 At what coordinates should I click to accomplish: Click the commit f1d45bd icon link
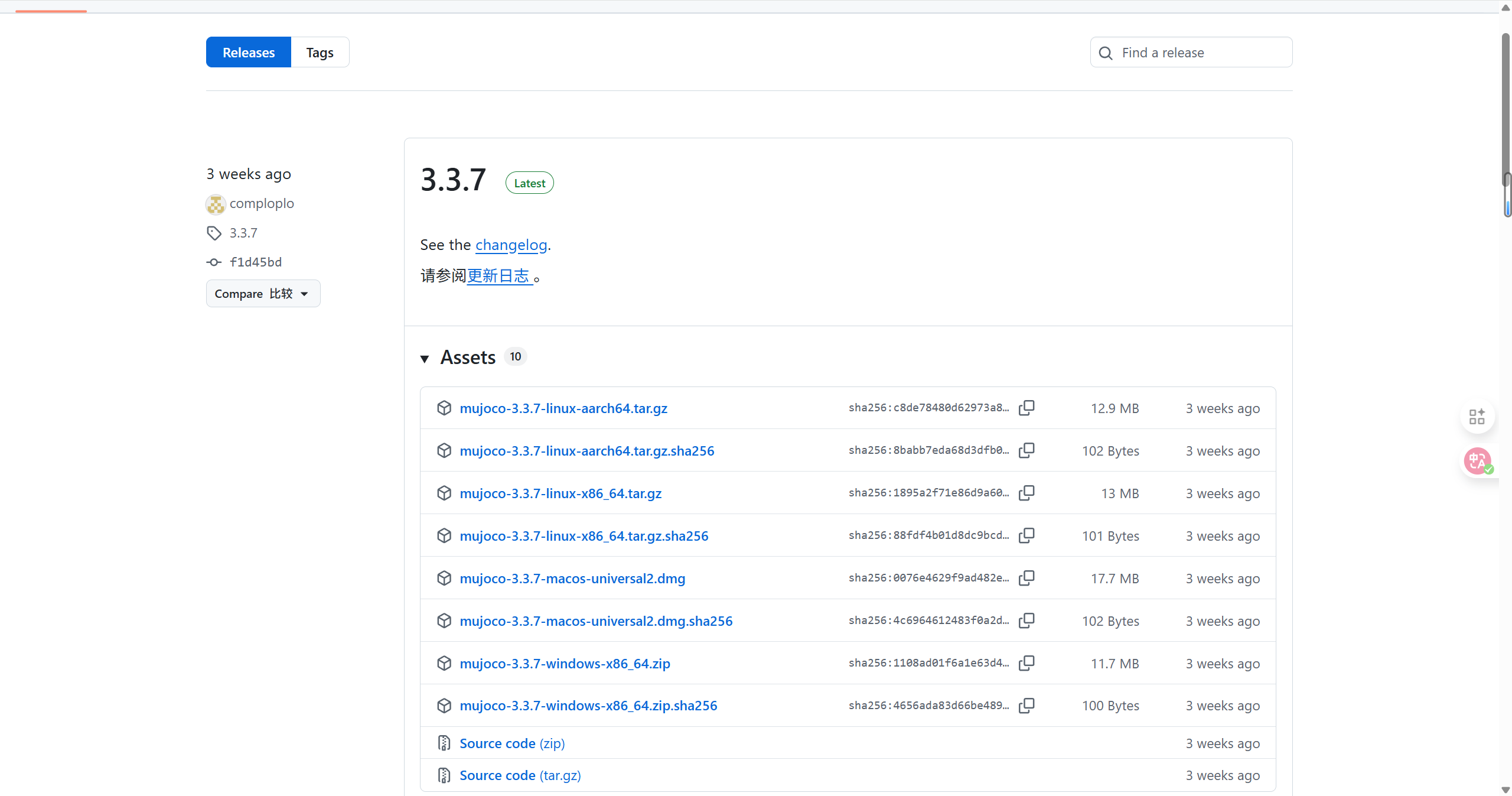214,262
